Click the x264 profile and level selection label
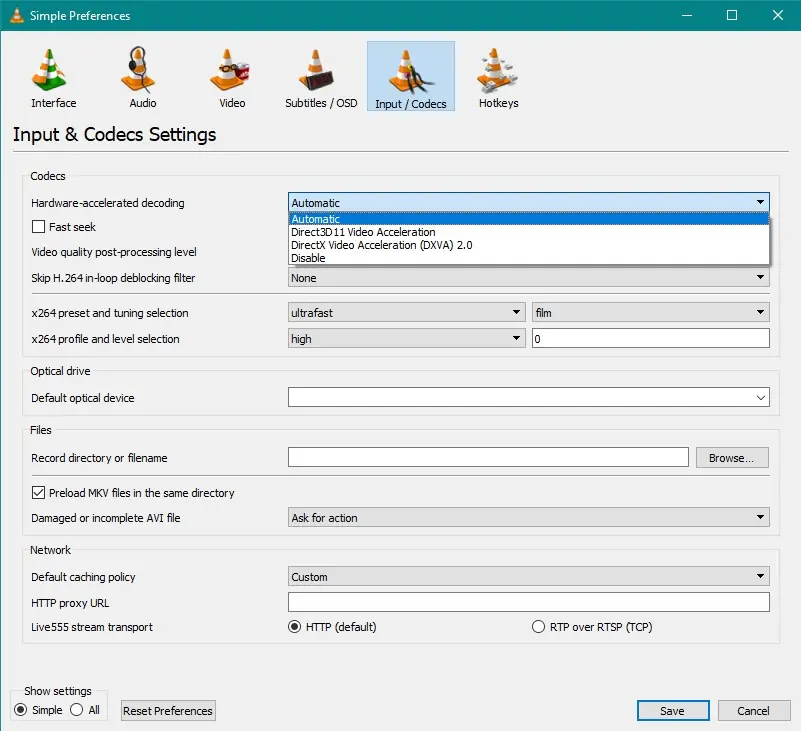This screenshot has width=801, height=731. [105, 339]
